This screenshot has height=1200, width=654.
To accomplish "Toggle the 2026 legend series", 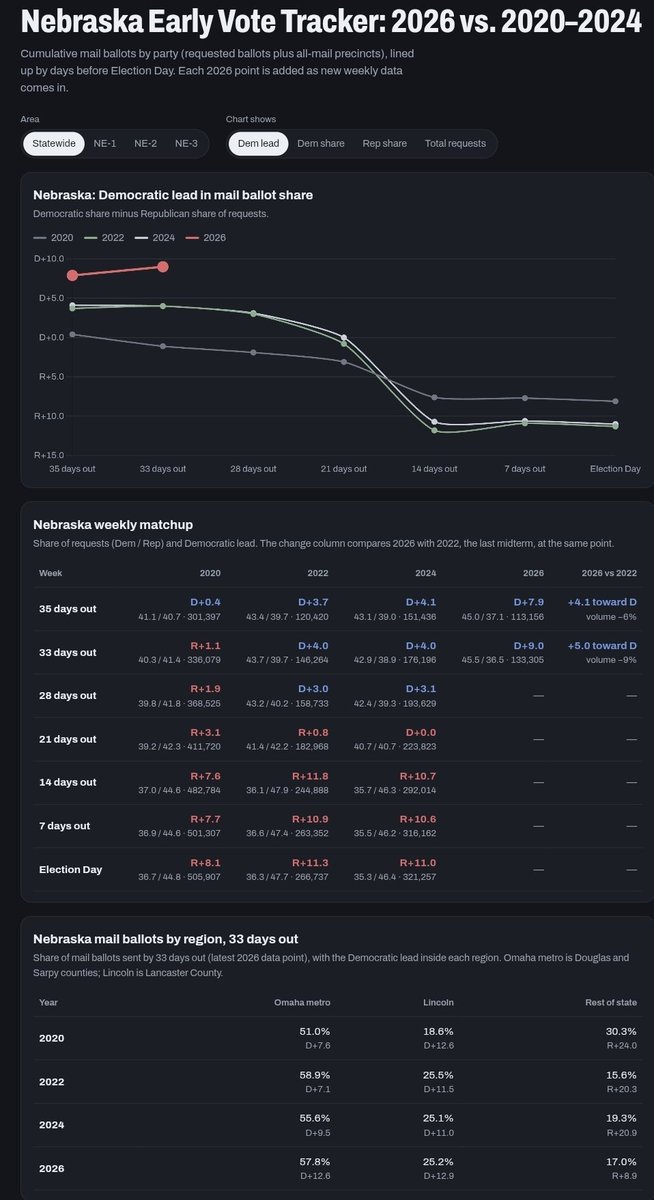I will tap(205, 237).
